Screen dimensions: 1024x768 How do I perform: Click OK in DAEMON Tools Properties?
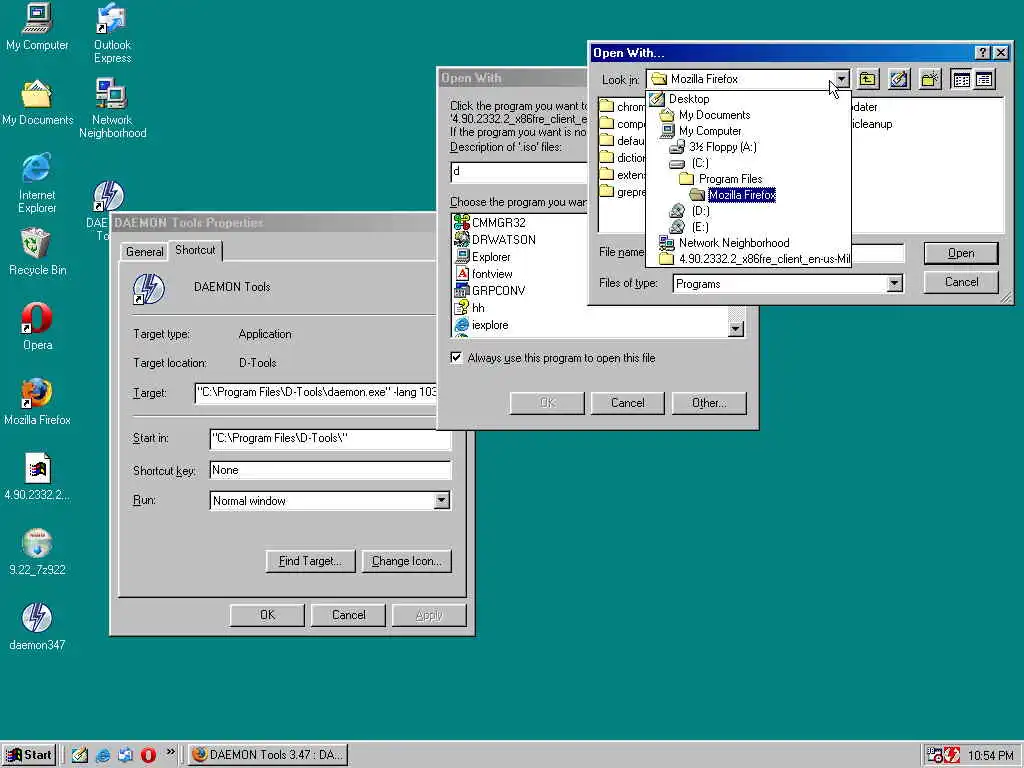click(x=267, y=615)
